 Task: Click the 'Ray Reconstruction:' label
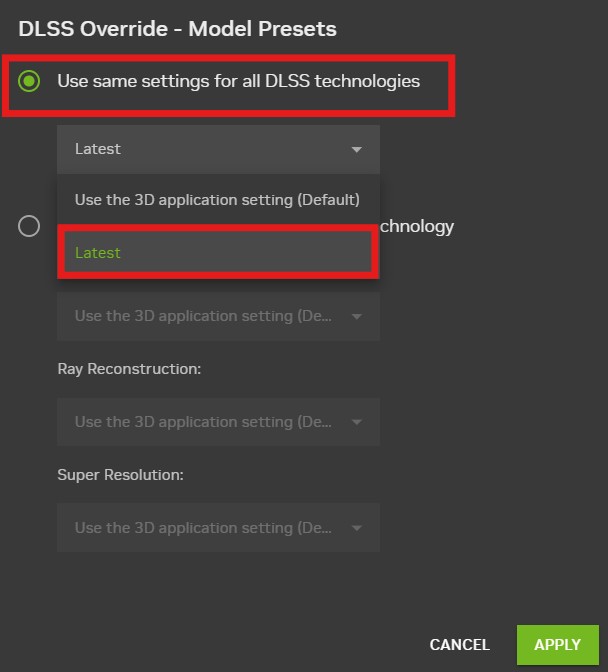(129, 369)
